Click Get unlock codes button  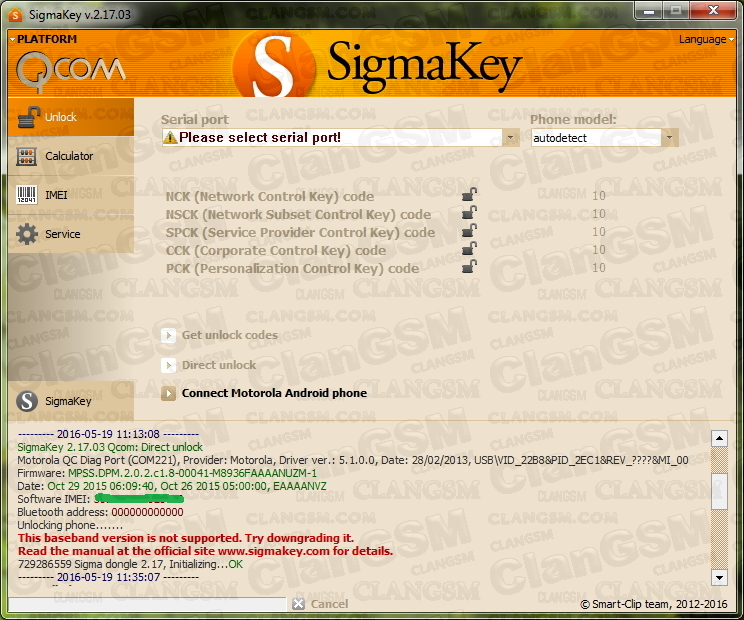[x=230, y=335]
